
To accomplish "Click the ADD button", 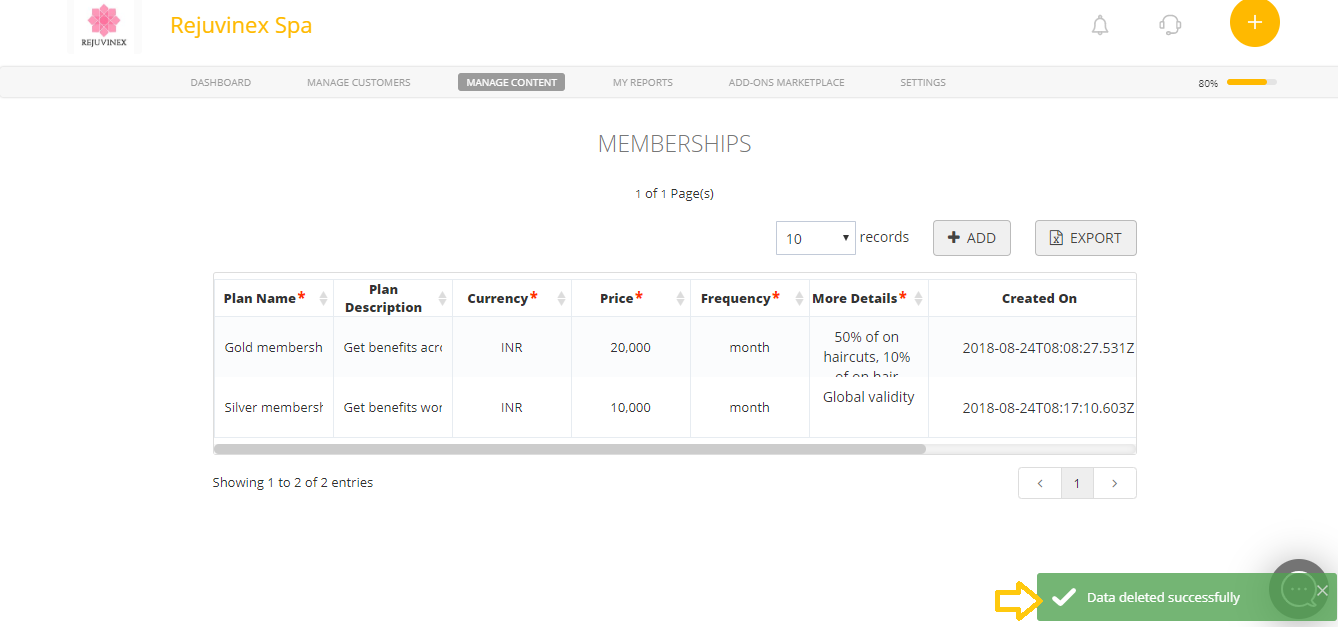I will pos(971,238).
